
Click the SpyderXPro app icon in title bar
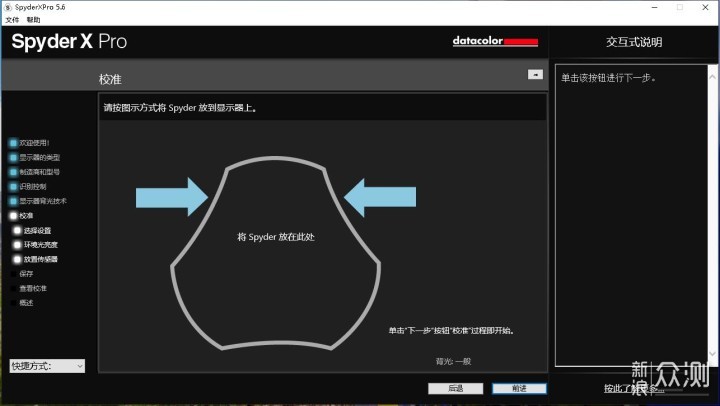coord(8,7)
